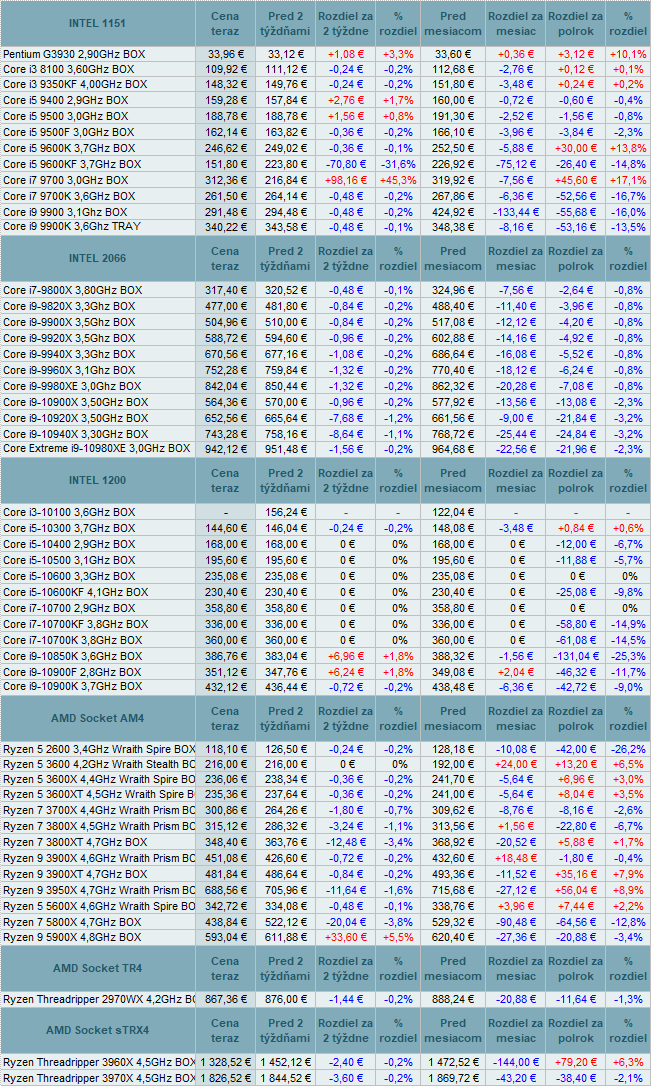Select Core i7 9700K 3,6GHz BOX
Screen dimensions: 651x1086
(x=69, y=196)
